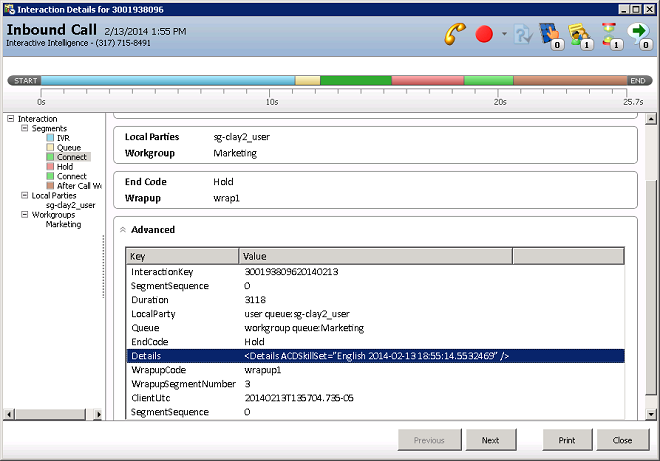Click the gold telephone handset icon

coord(454,34)
